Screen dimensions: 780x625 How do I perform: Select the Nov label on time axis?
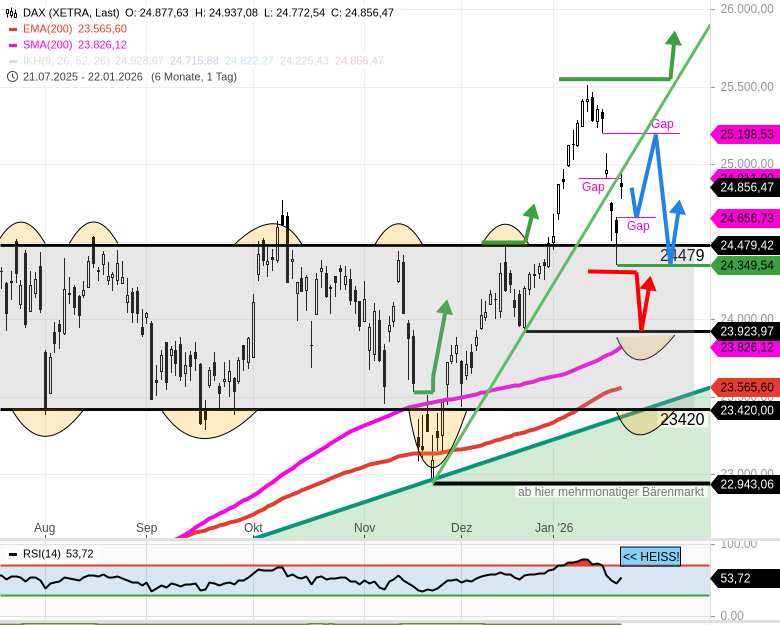point(364,527)
